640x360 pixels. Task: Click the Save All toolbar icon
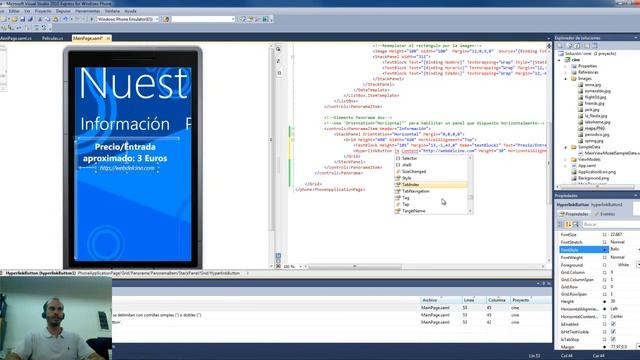(30, 19)
